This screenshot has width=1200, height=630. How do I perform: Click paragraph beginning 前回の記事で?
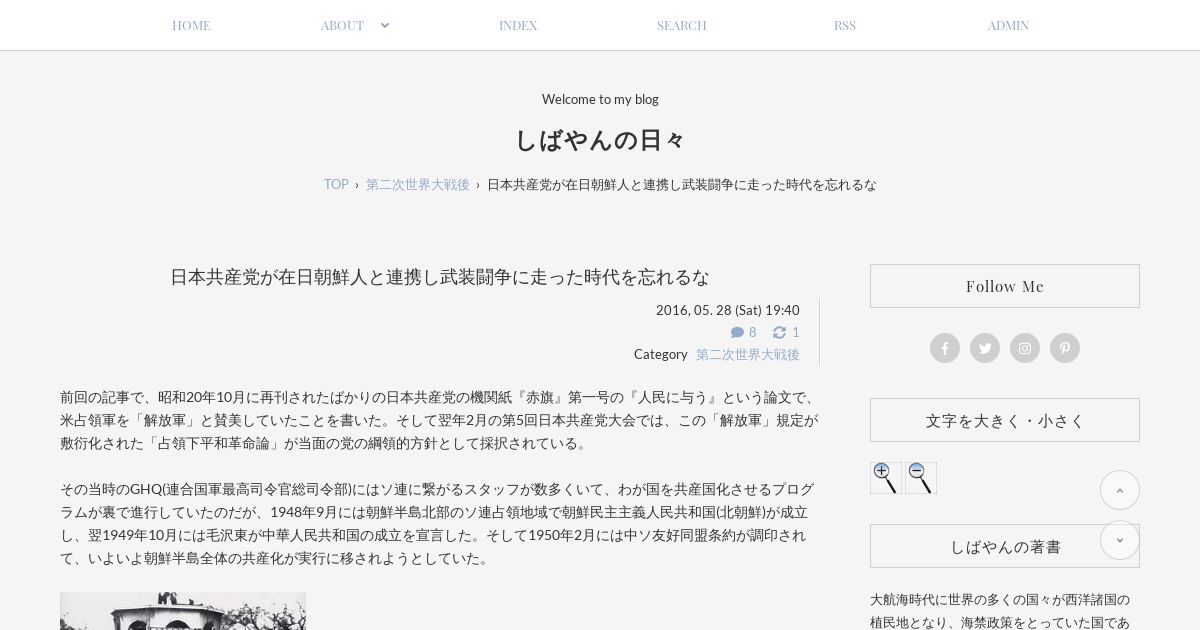439,420
